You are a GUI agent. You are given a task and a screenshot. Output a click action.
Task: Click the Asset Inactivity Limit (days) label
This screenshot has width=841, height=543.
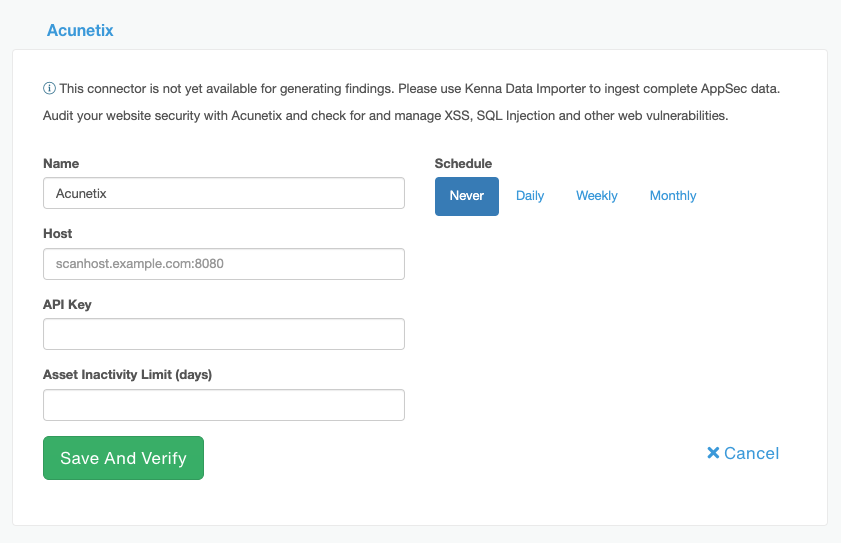point(128,375)
